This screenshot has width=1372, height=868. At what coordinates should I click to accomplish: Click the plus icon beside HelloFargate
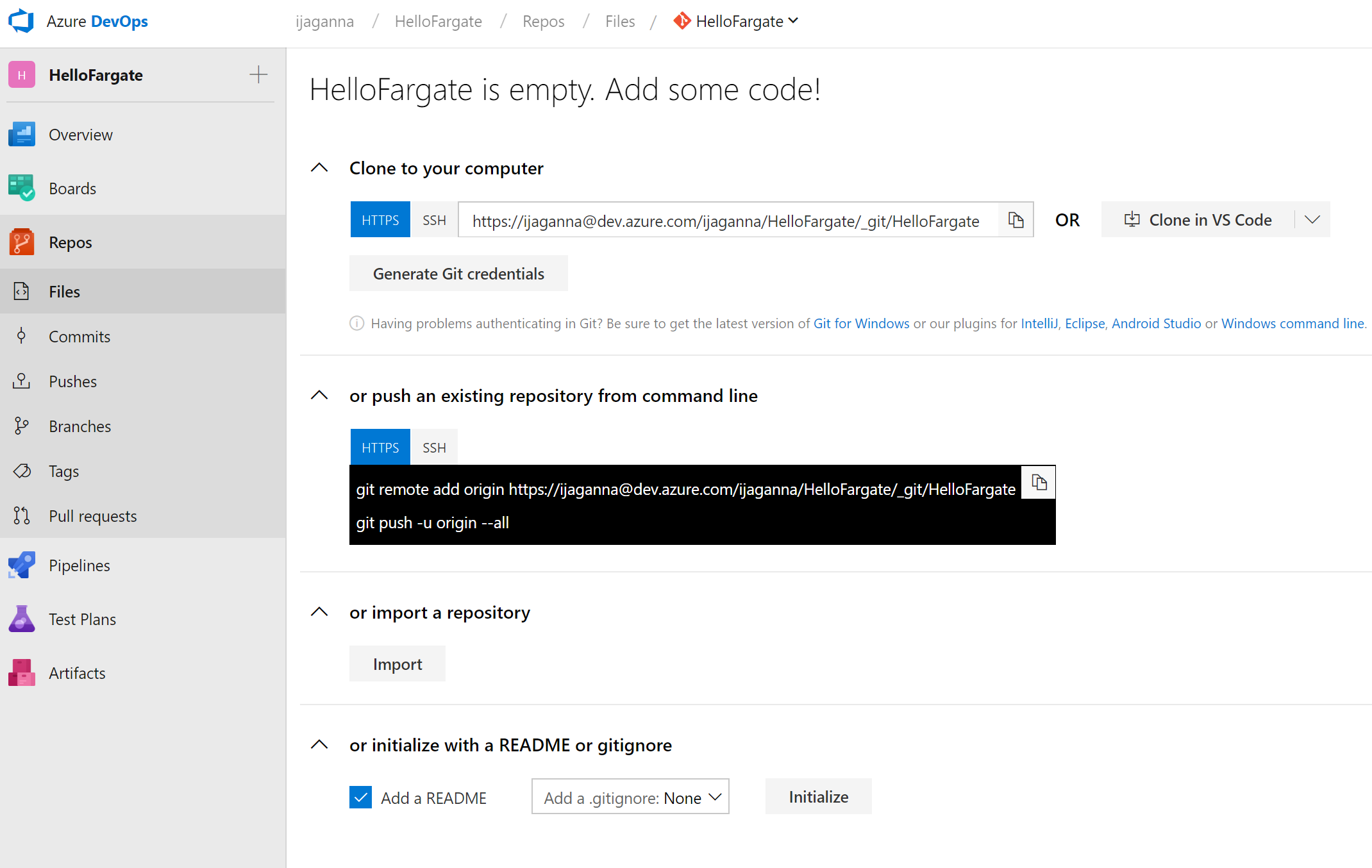click(258, 75)
